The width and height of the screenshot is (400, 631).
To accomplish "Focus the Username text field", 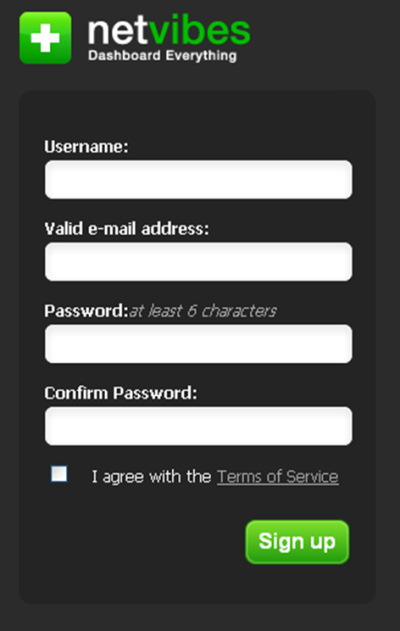I will 198,179.
